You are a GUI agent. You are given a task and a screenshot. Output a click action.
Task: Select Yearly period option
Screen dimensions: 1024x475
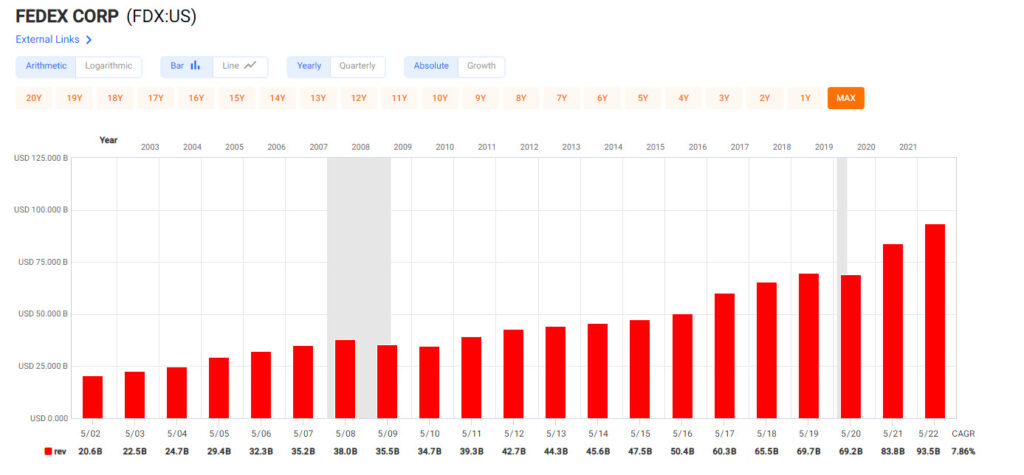pyautogui.click(x=309, y=66)
